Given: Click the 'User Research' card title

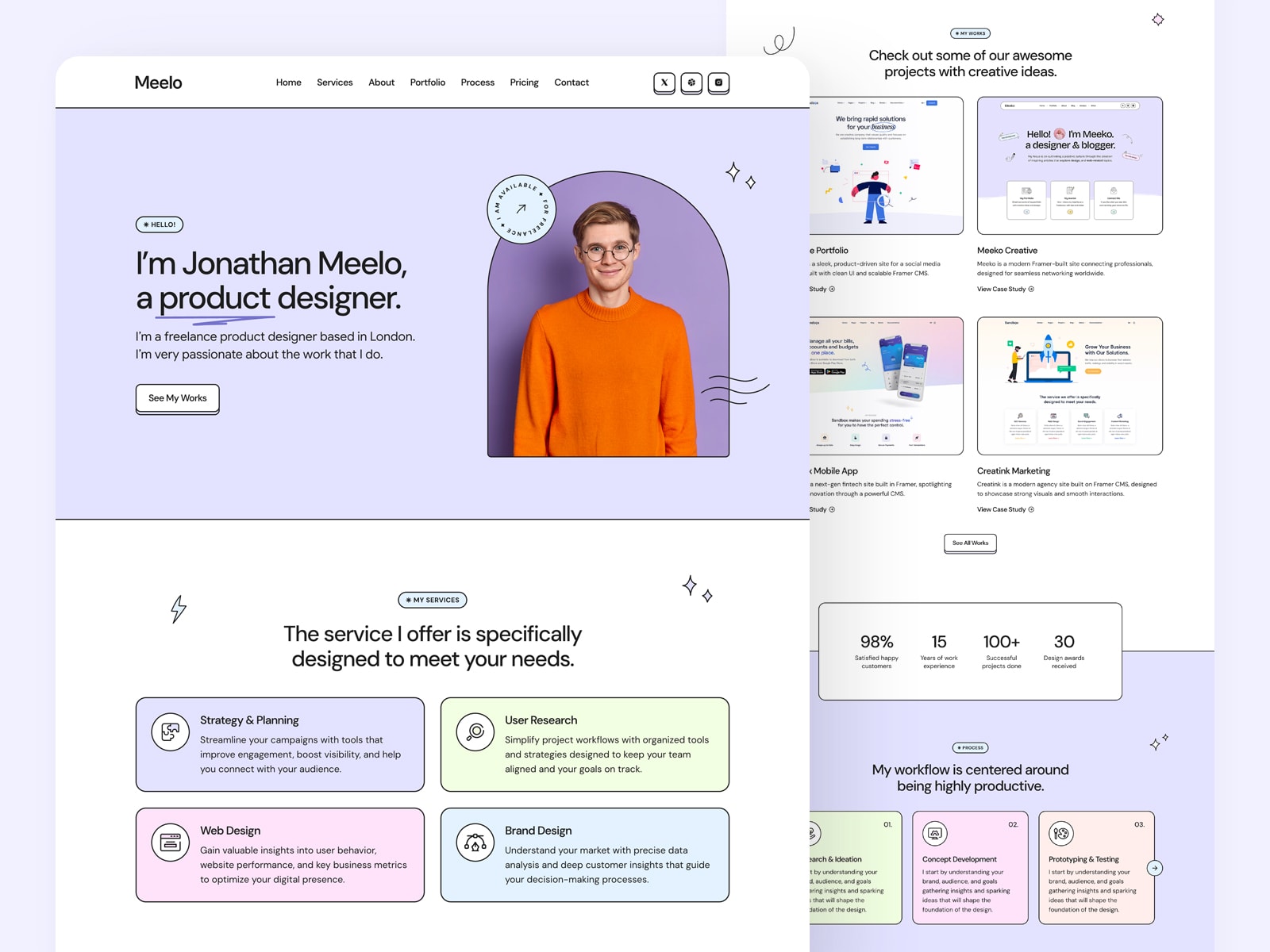Looking at the screenshot, I should click(541, 720).
